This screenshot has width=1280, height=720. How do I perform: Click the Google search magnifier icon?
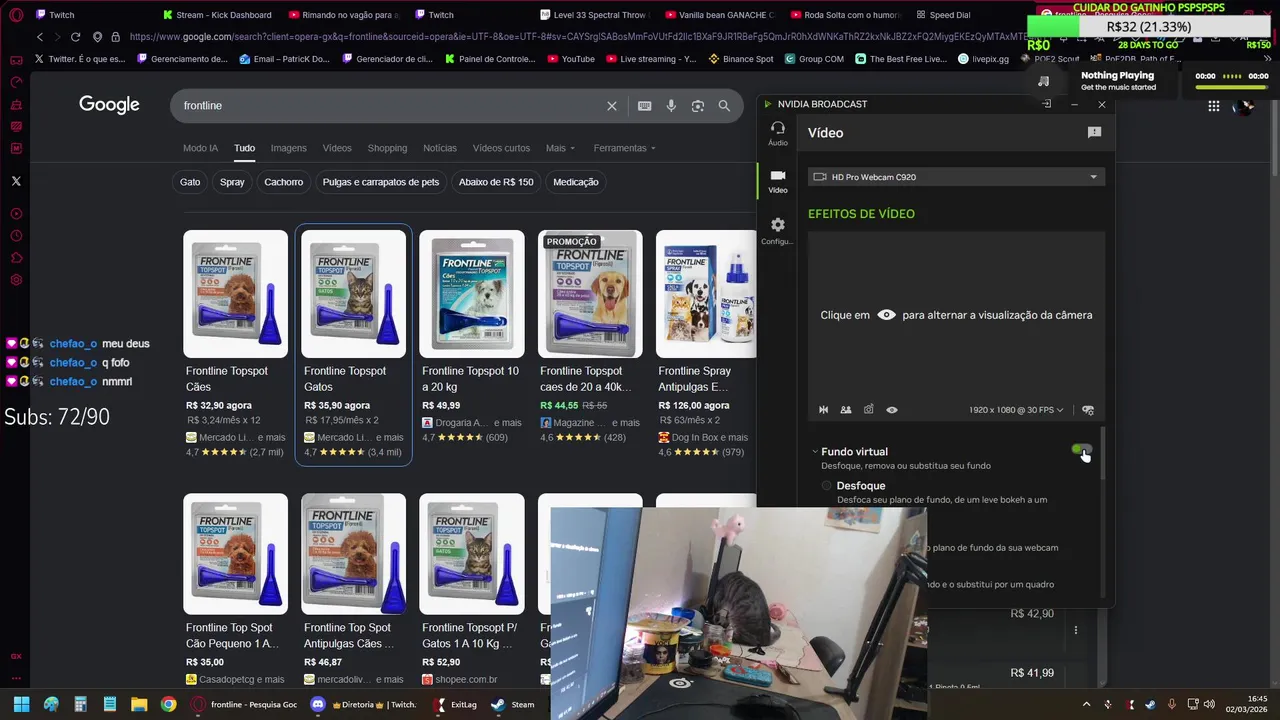724,106
